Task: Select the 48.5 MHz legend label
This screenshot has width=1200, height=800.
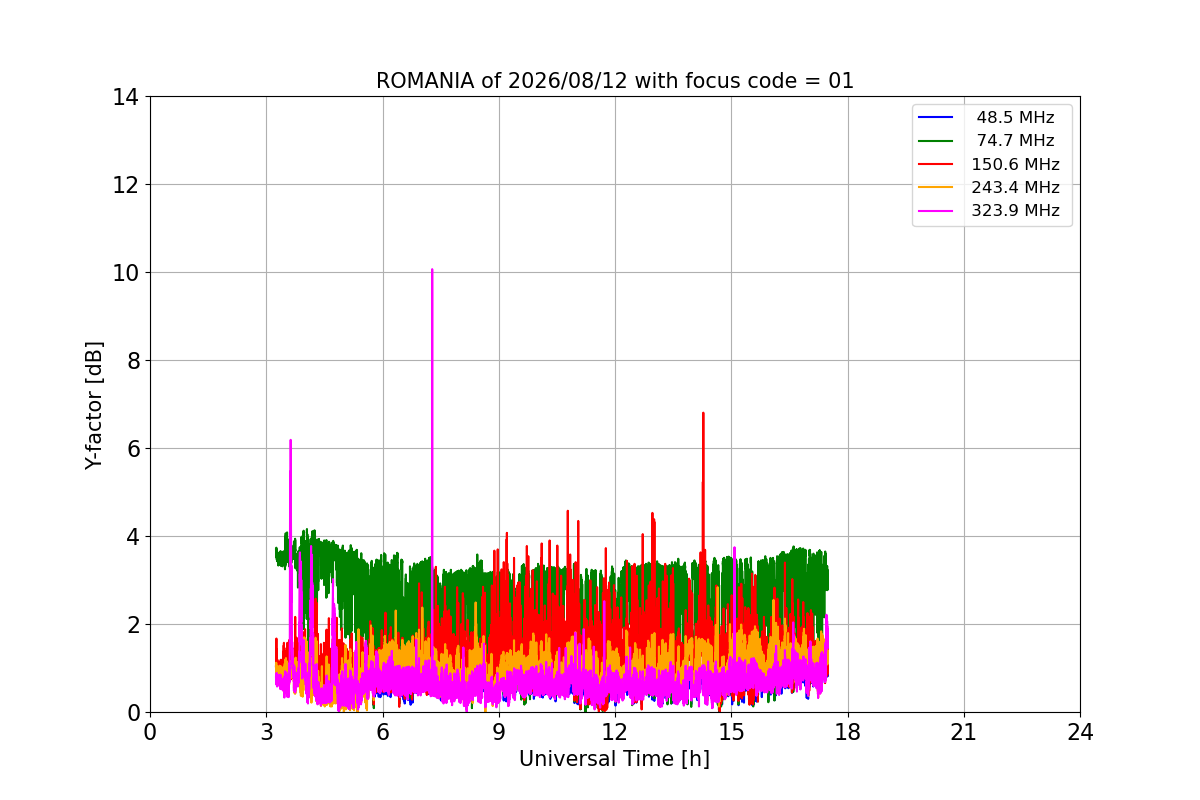Action: click(x=1015, y=118)
